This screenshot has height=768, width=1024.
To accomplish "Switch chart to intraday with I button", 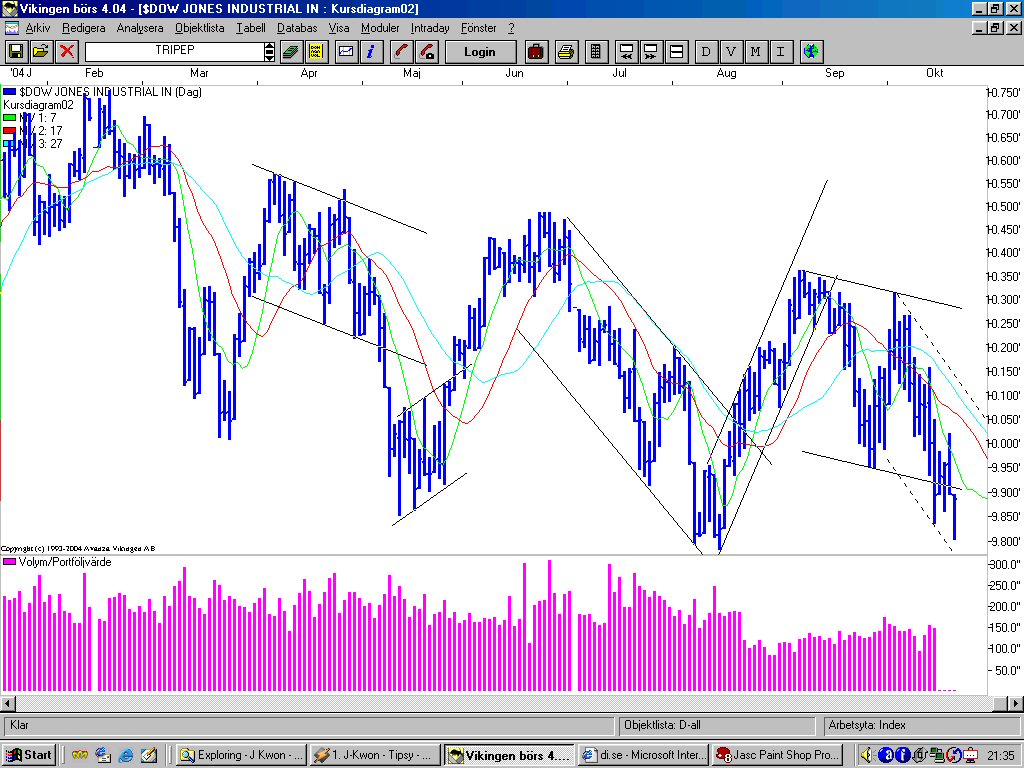I will (x=780, y=52).
